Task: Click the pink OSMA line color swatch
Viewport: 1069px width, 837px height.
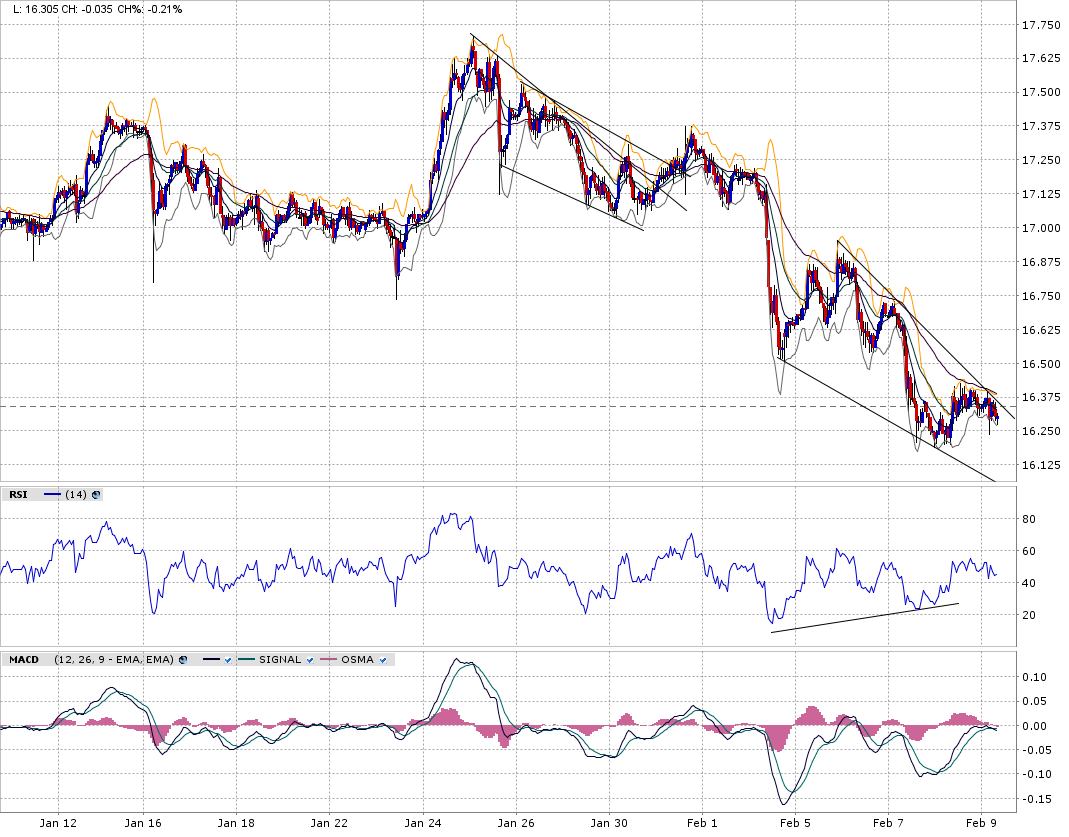Action: 329,660
